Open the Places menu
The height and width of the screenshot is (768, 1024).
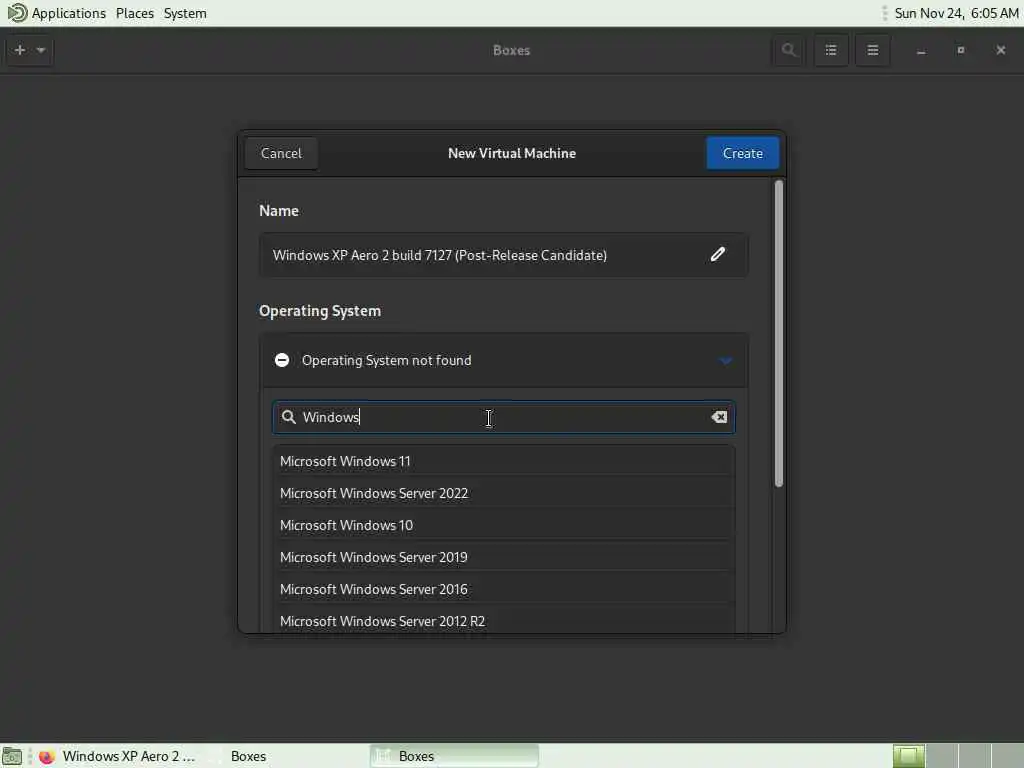(135, 13)
